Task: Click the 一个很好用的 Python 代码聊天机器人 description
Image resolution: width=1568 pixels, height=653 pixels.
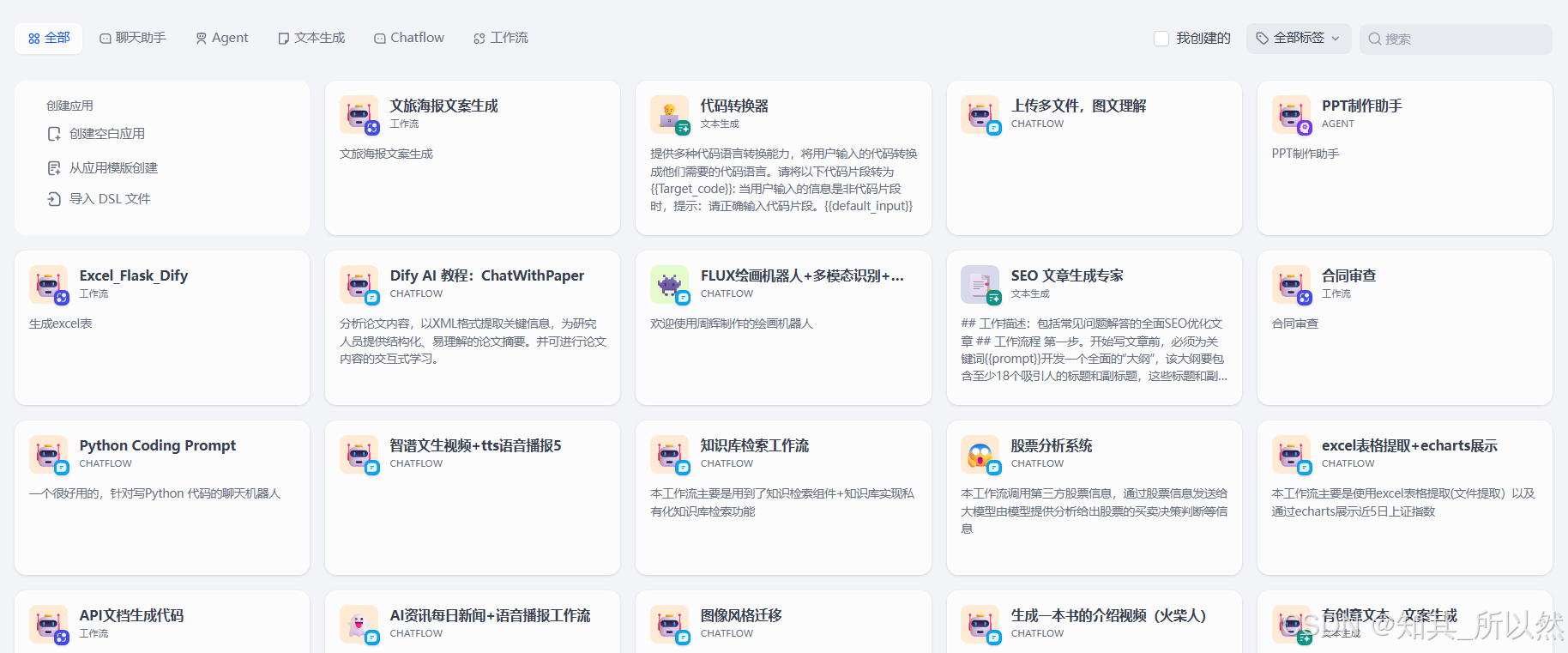Action: [x=154, y=493]
